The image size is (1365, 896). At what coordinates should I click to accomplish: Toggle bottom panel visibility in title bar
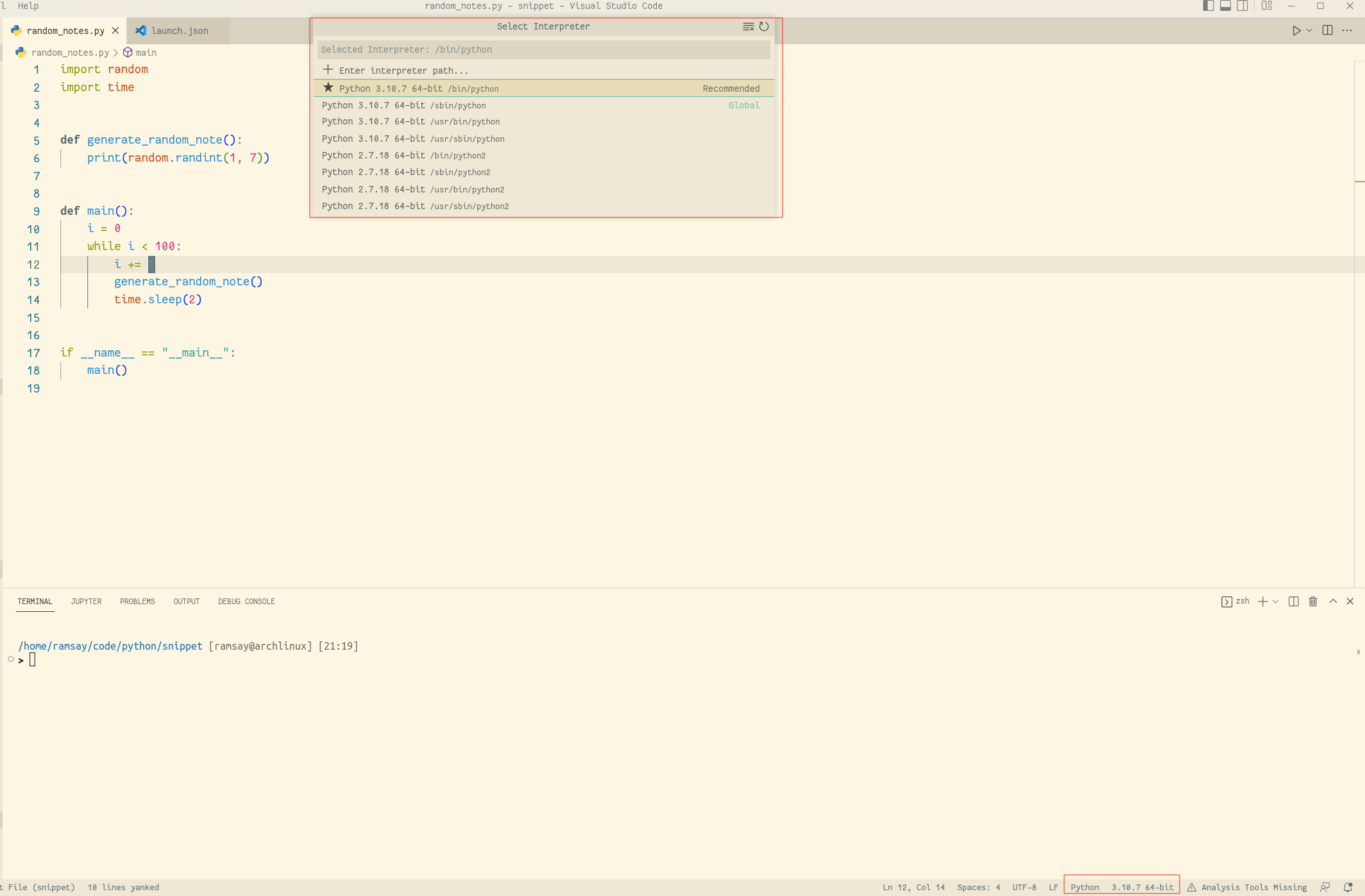click(x=1225, y=6)
